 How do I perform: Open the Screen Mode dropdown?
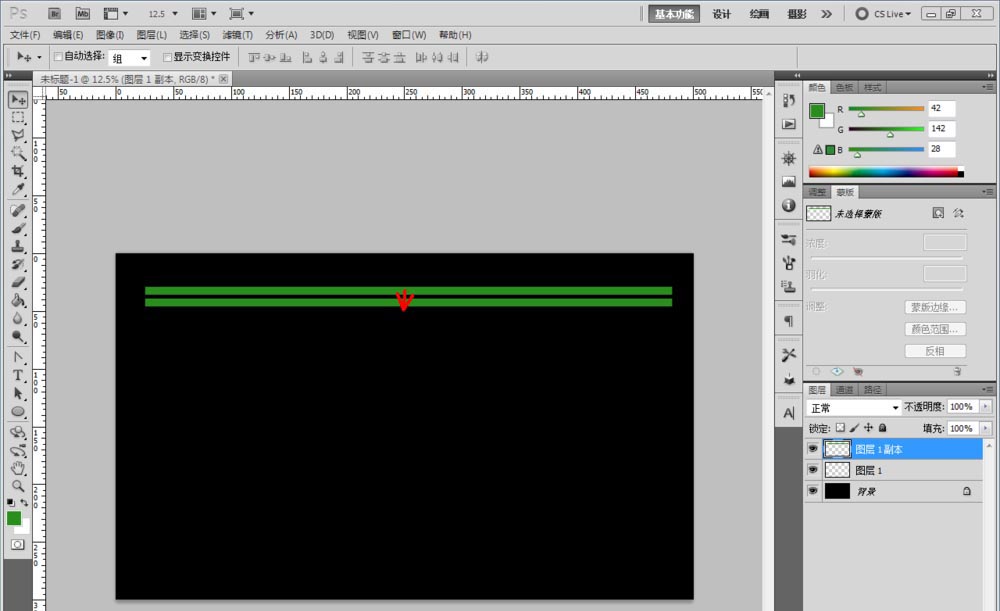(x=241, y=13)
